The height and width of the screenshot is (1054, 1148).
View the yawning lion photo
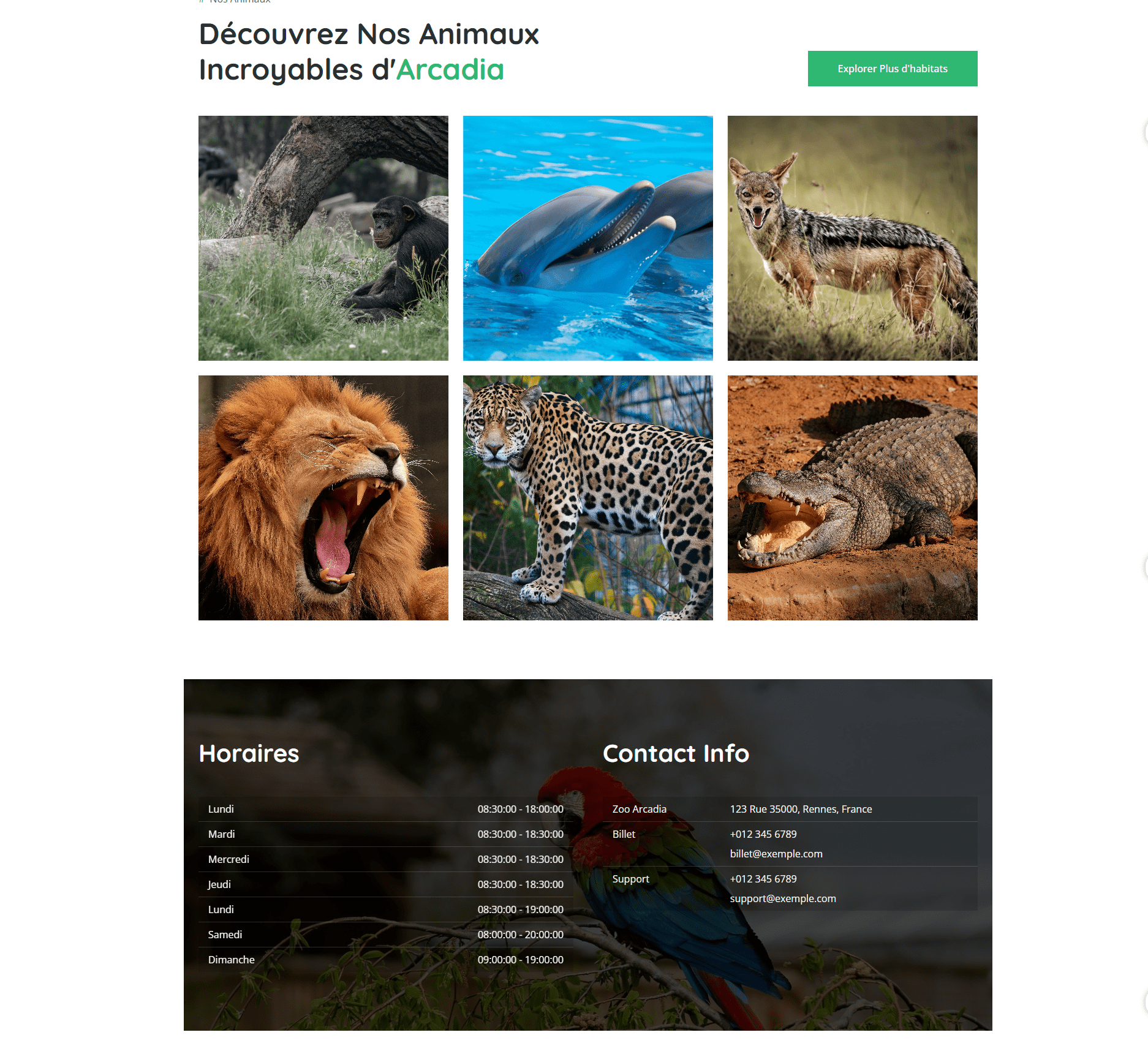(x=323, y=498)
